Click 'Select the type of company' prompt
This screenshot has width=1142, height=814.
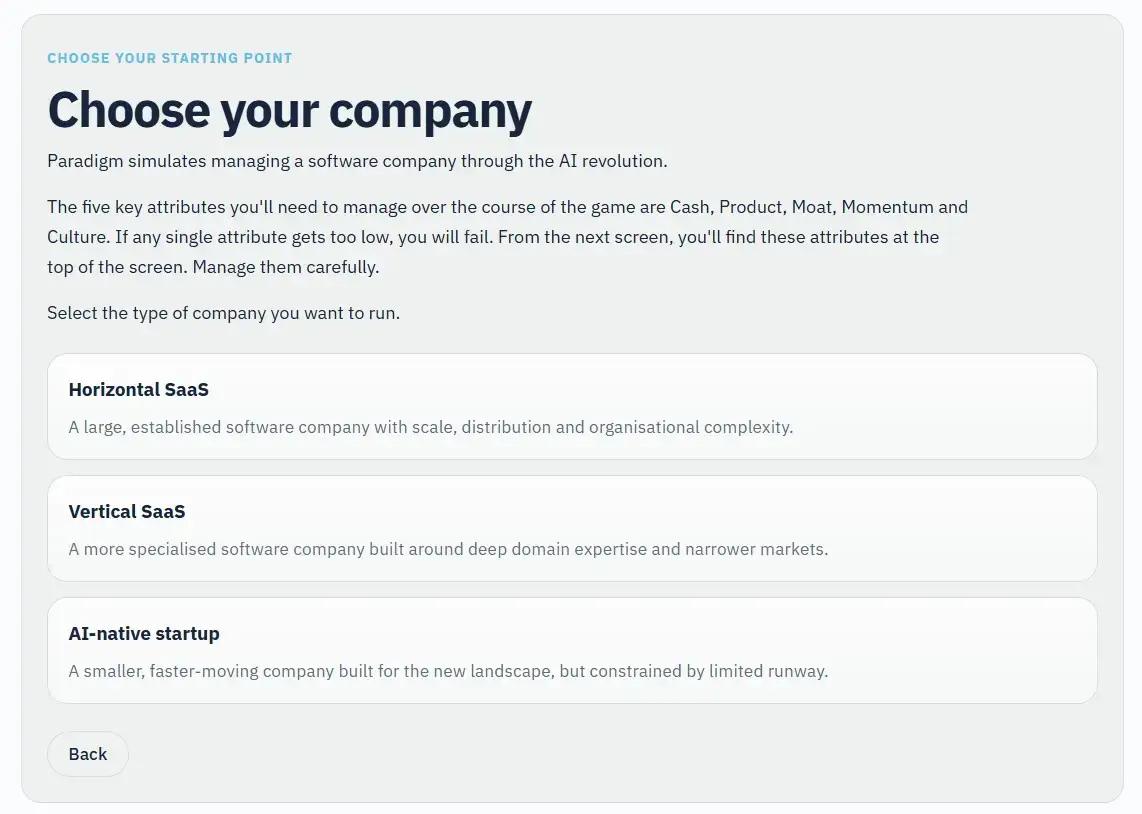click(x=224, y=313)
